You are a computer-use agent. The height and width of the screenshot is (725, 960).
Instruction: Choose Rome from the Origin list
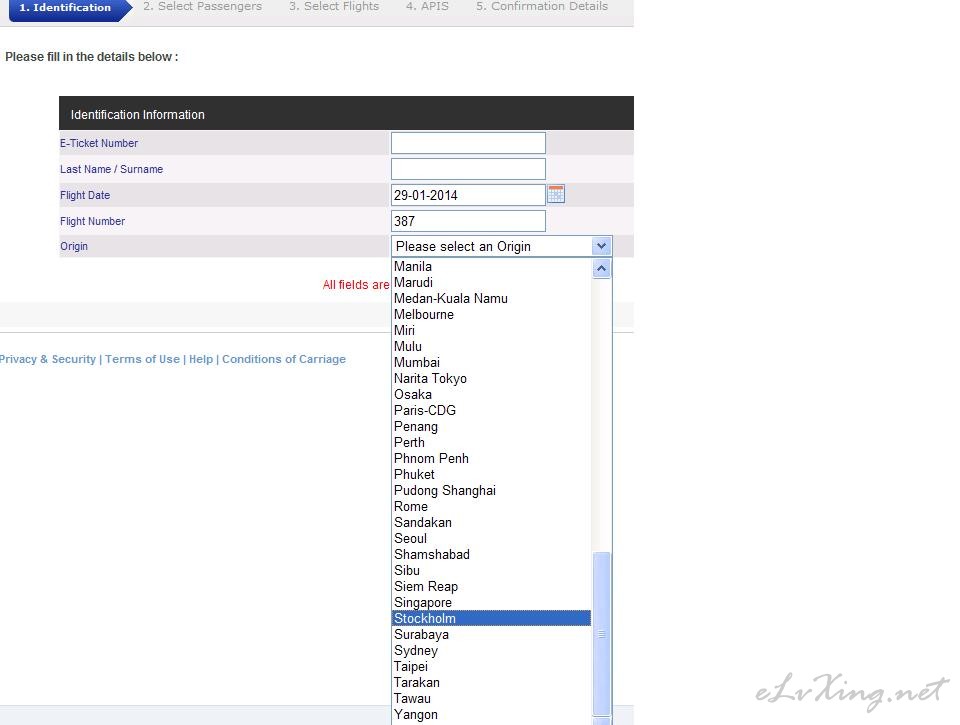492,506
